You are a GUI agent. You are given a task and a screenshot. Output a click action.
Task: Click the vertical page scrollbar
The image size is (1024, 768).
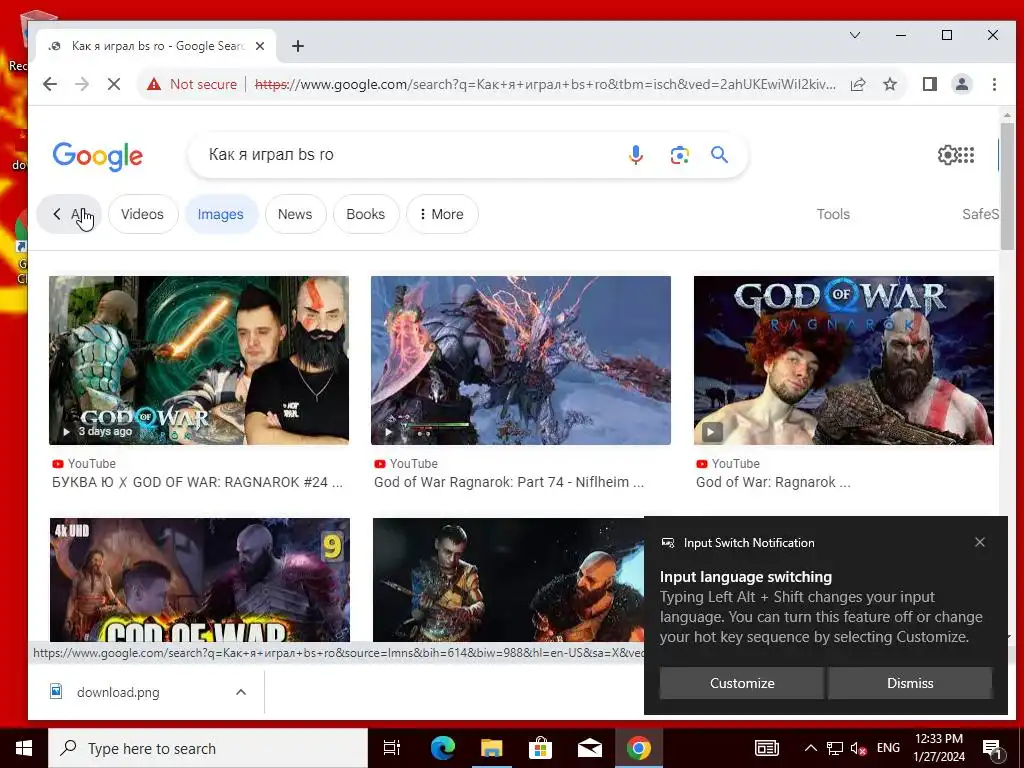[1007, 186]
